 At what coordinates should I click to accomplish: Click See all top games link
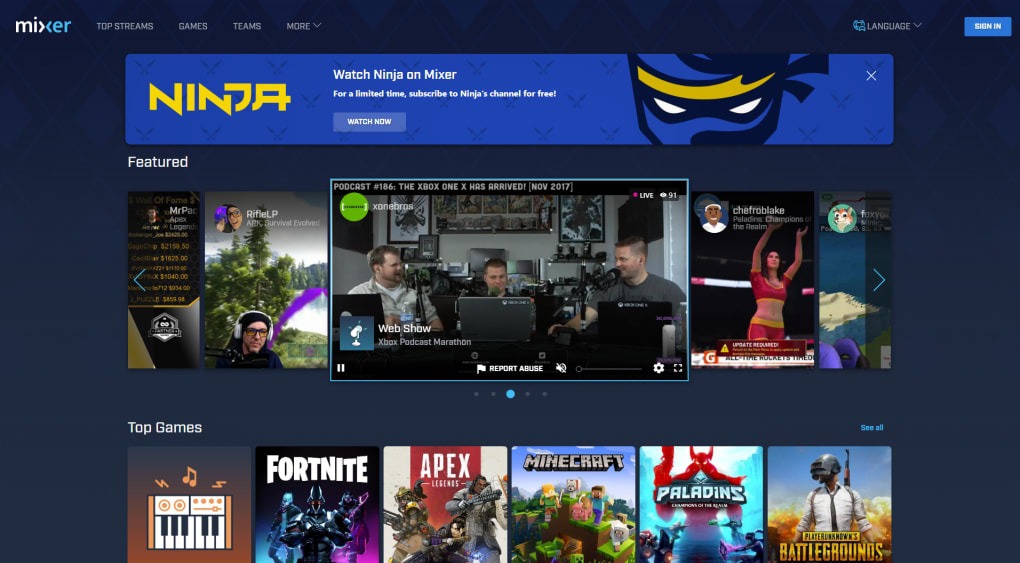pyautogui.click(x=872, y=428)
